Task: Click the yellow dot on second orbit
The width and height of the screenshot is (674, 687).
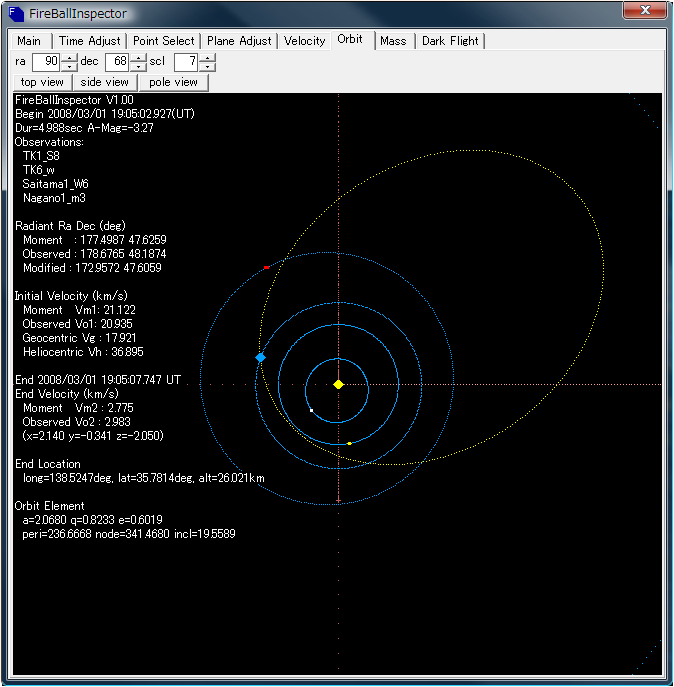Action: tap(349, 443)
